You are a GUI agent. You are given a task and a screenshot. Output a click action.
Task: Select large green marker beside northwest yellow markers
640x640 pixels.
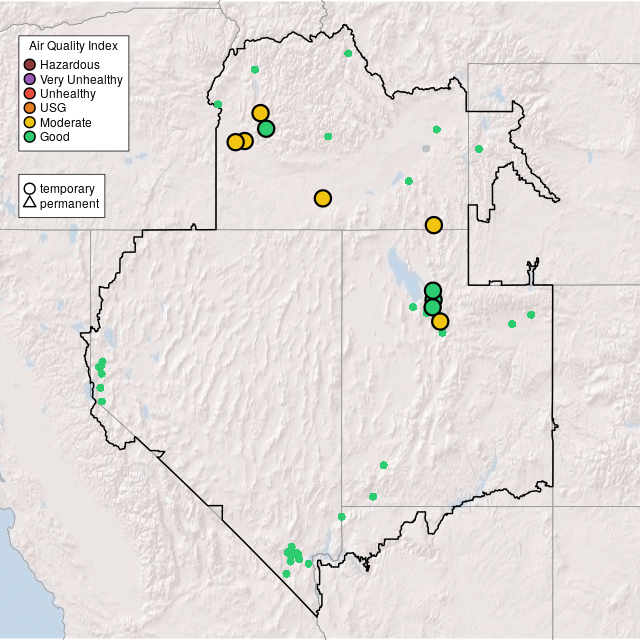[266, 128]
